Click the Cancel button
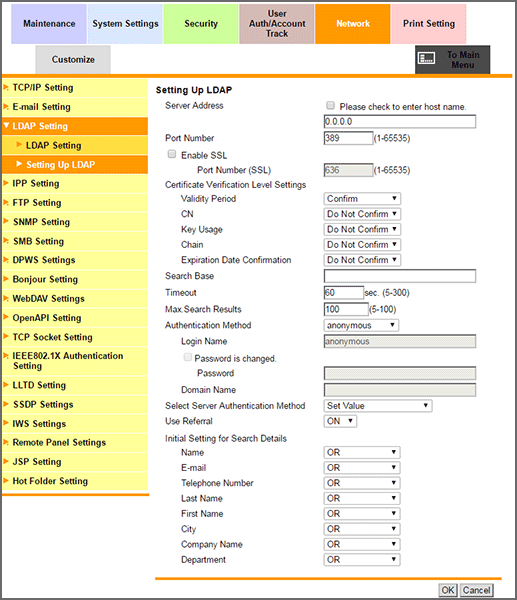Screen dimensions: 517x600 coord(476,590)
